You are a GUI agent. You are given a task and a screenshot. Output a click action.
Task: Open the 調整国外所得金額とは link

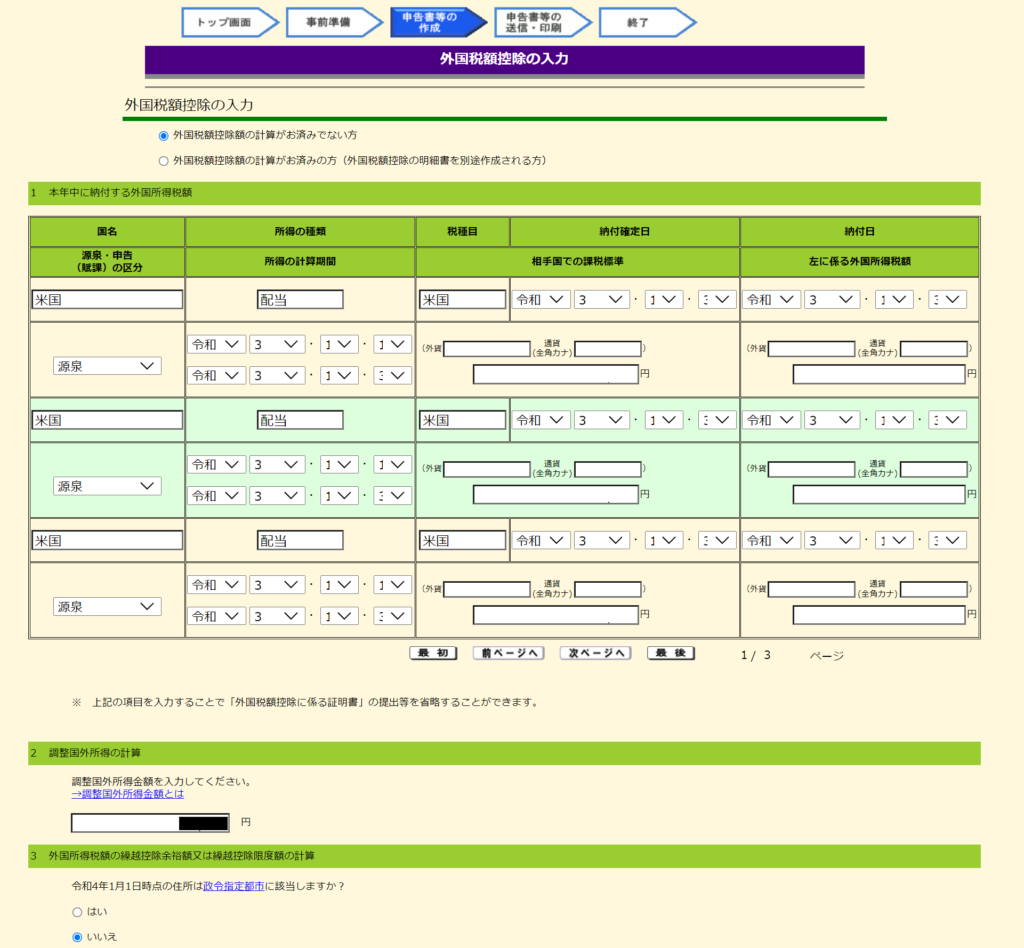click(x=128, y=794)
